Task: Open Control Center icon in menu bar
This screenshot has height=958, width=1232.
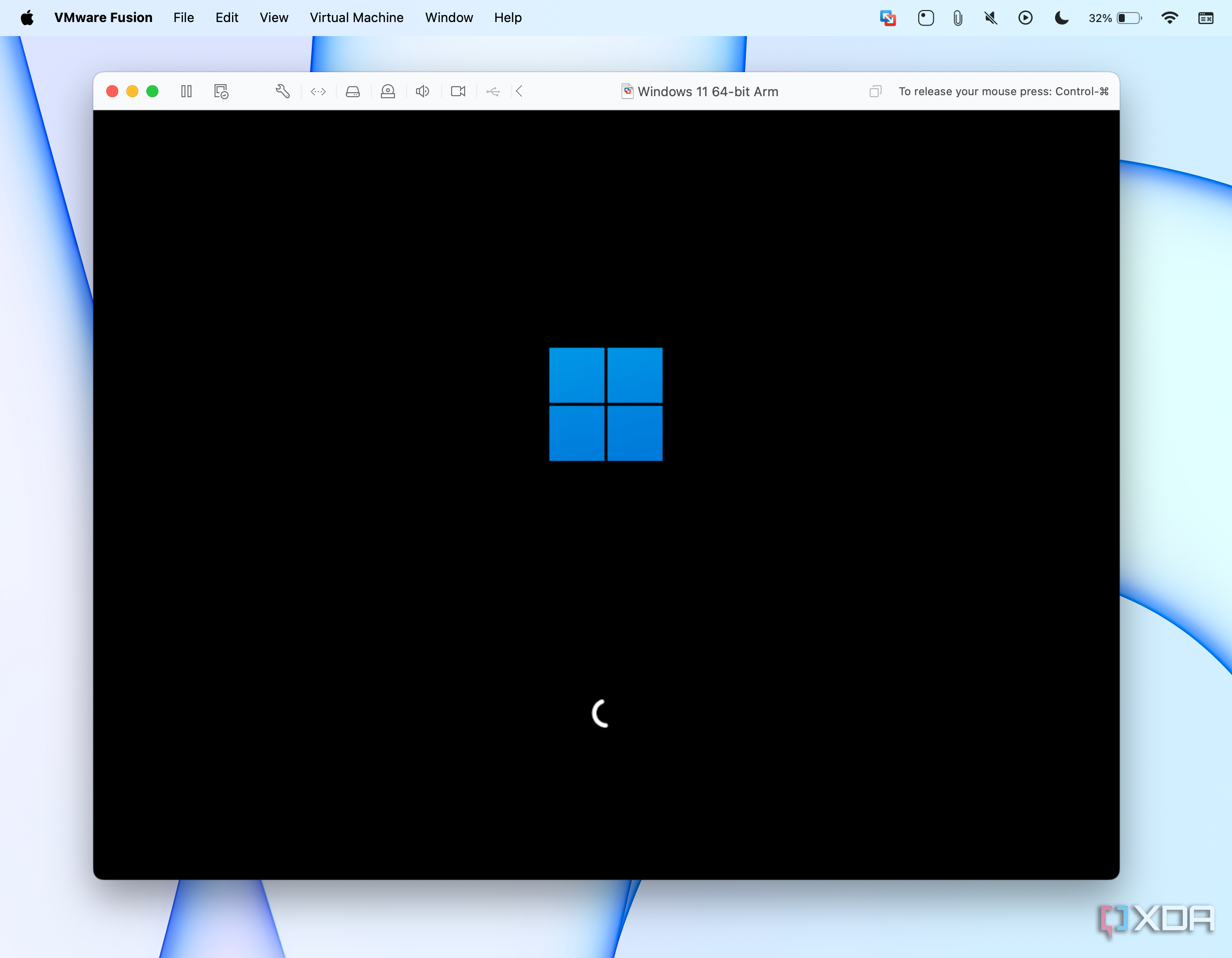Action: pyautogui.click(x=1206, y=18)
